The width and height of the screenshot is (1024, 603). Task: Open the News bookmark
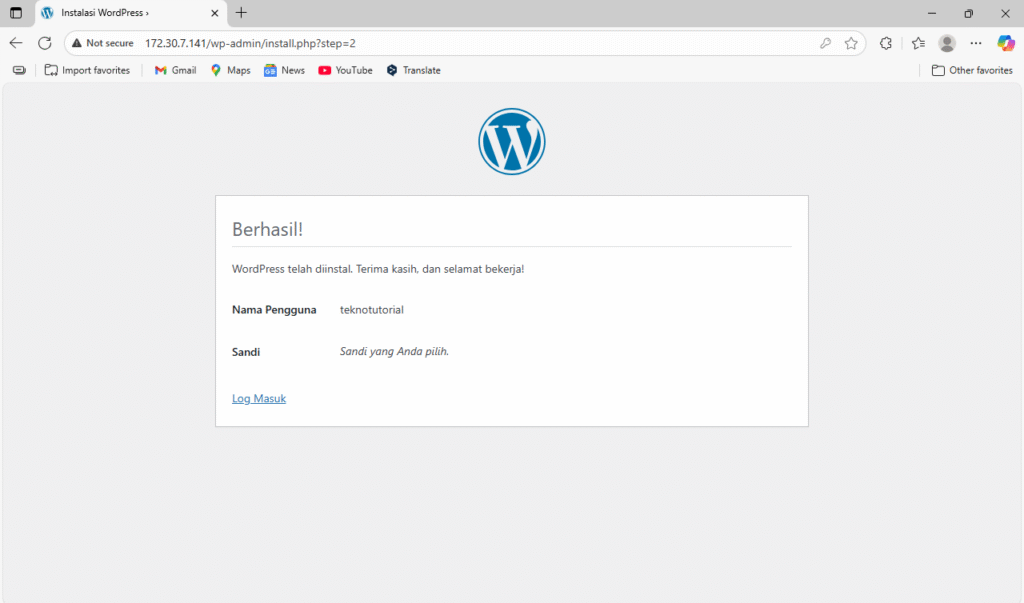click(x=284, y=70)
